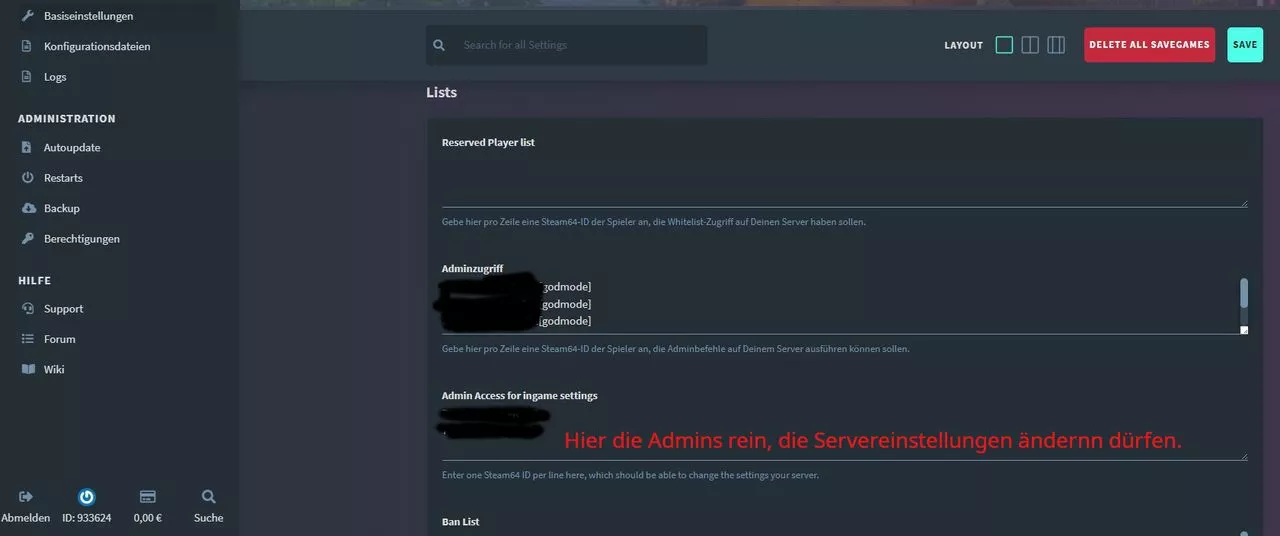Click the Restarts power icon

(x=27, y=178)
